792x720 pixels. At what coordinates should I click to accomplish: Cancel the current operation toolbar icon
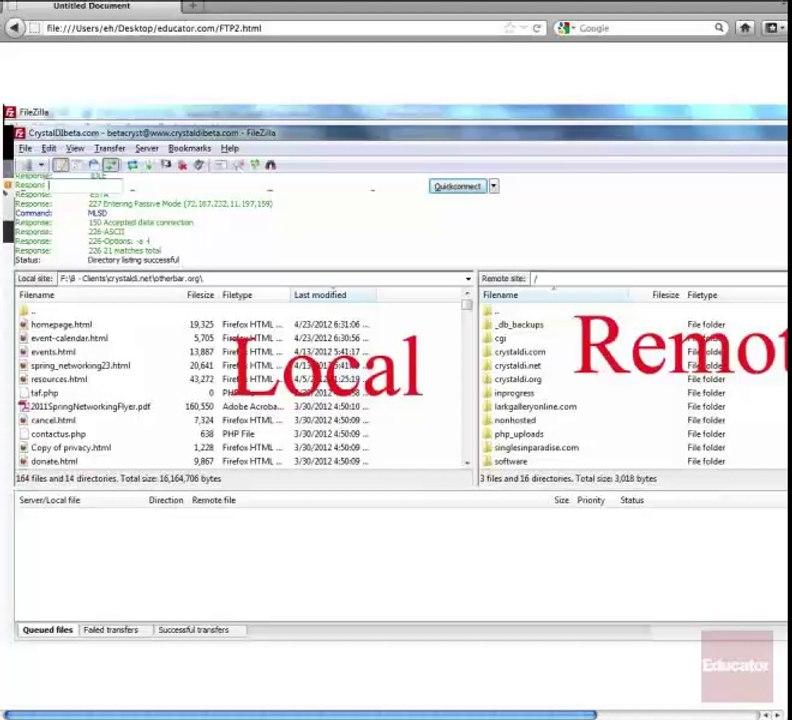click(x=166, y=165)
